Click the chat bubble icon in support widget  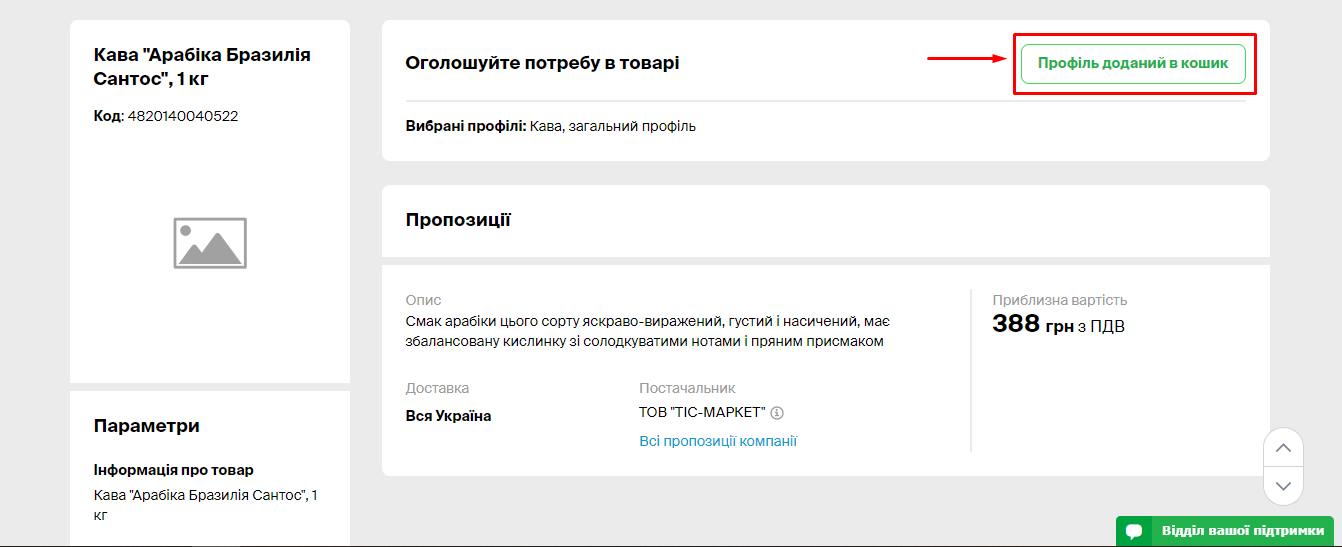[1134, 531]
